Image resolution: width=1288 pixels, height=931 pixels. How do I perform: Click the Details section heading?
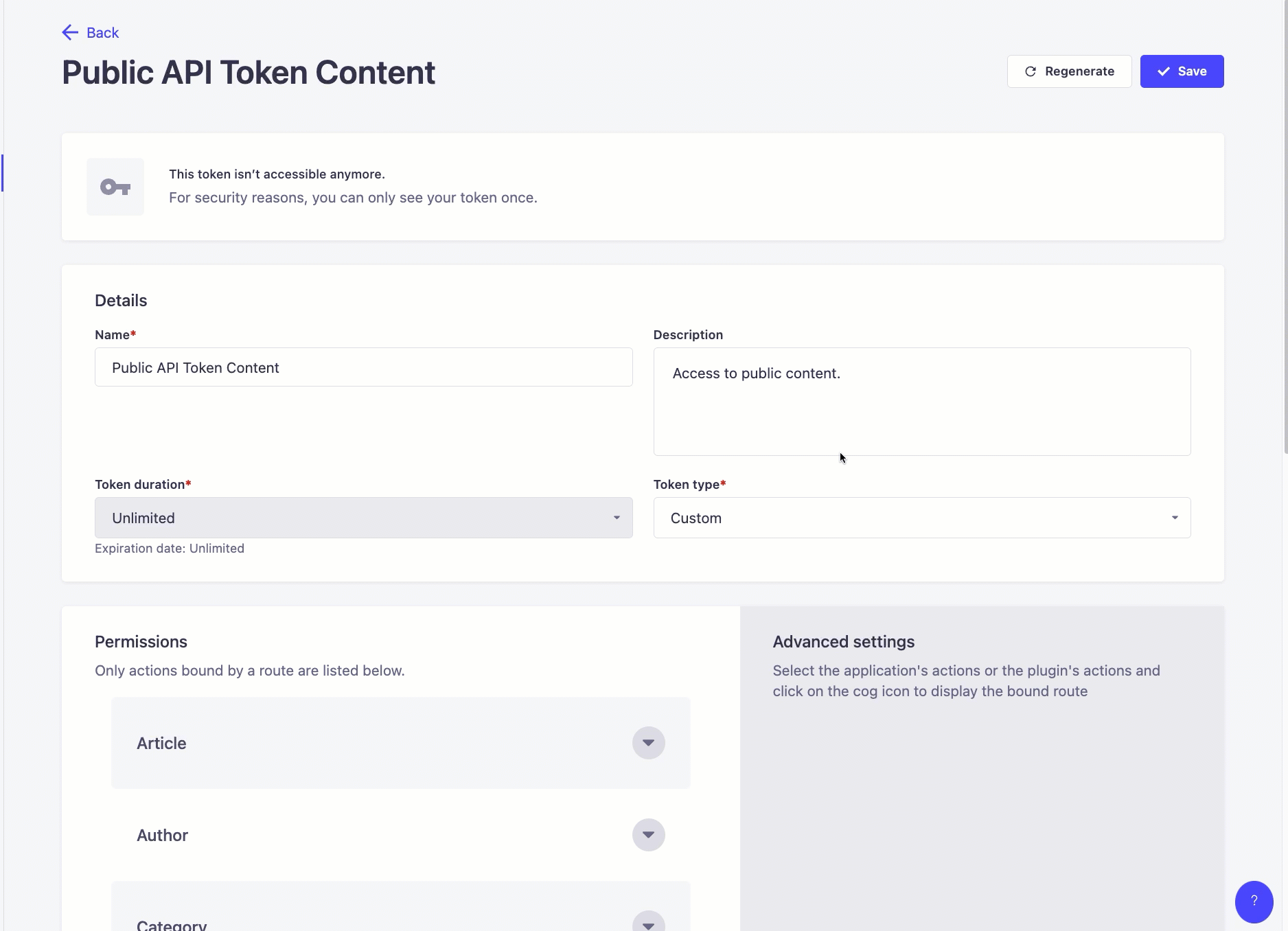coord(121,301)
